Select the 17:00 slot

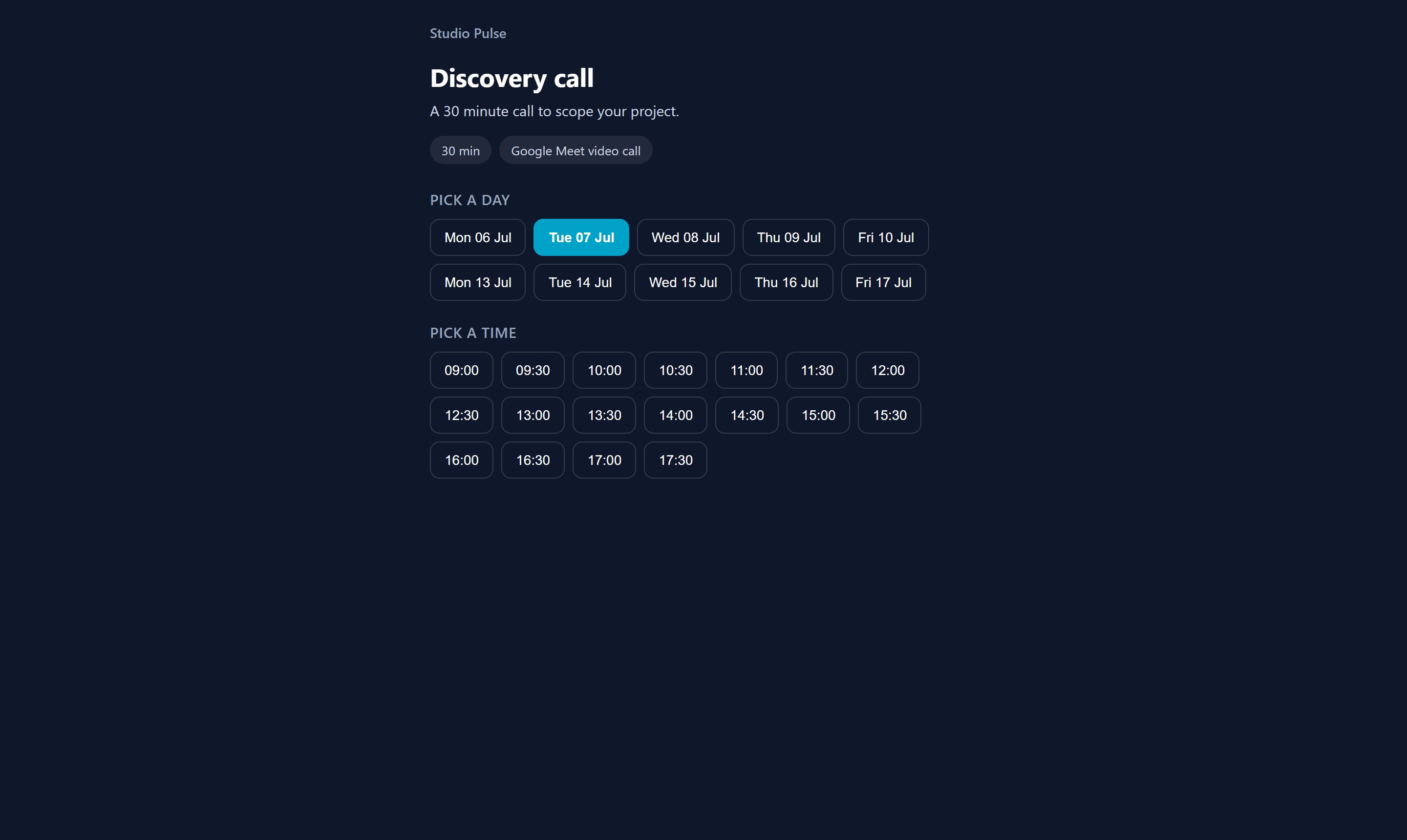point(604,460)
